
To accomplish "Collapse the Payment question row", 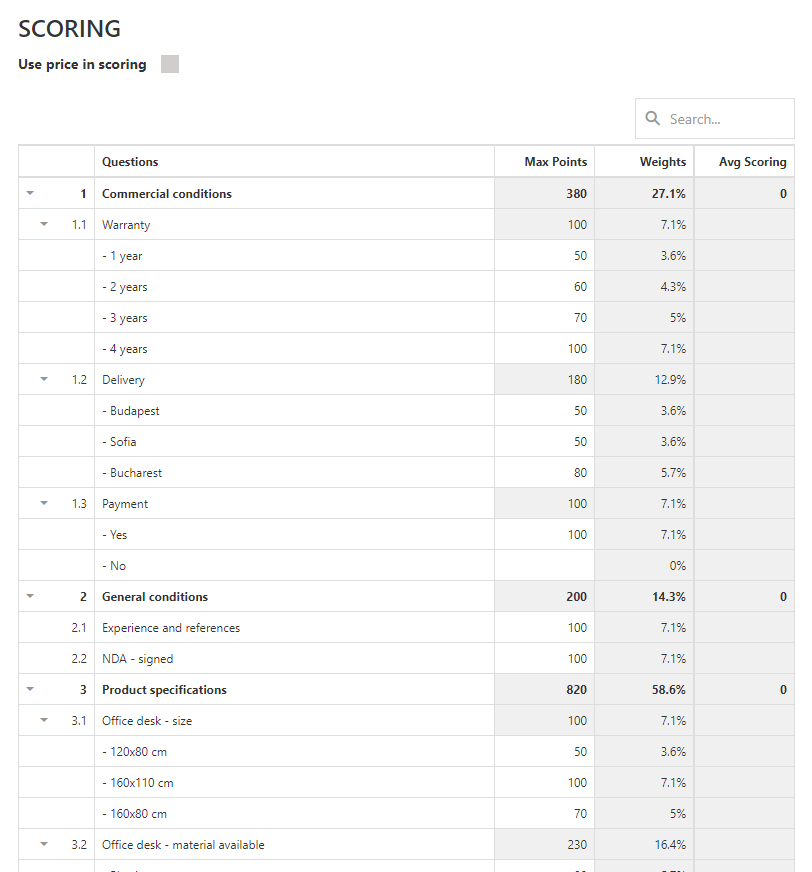I will 44,503.
